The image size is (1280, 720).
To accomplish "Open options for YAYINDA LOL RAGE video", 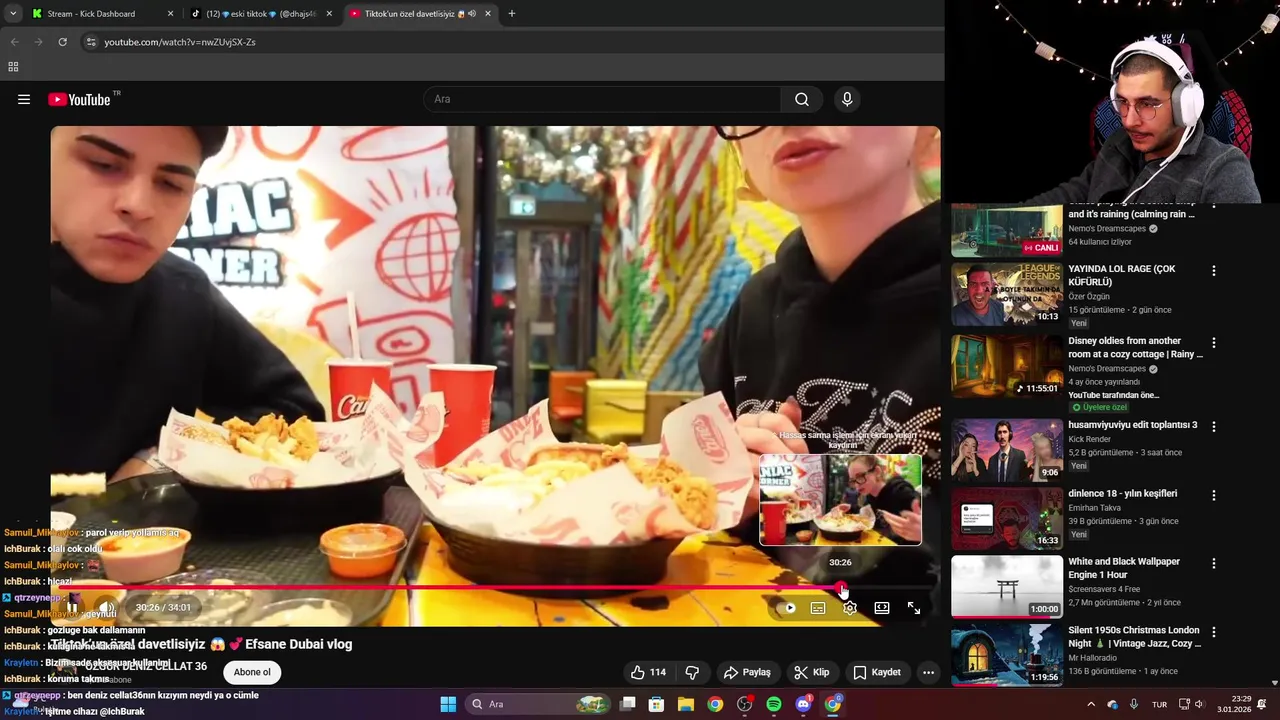I will click(1214, 271).
